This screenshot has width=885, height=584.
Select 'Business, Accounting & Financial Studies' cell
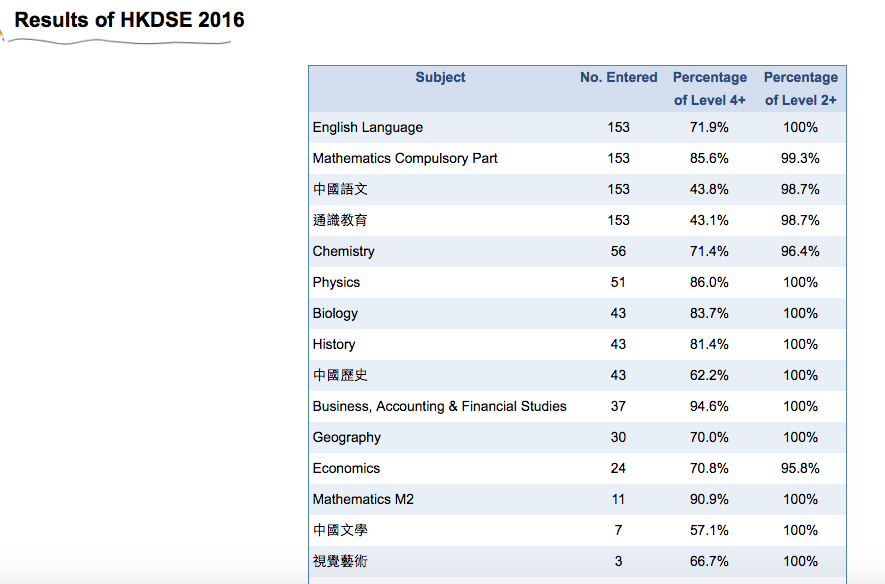point(439,406)
